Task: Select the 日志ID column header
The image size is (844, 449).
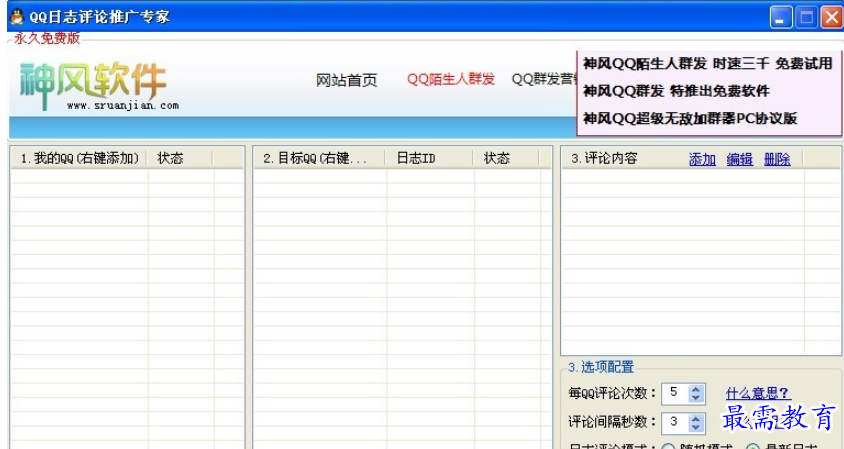Action: pyautogui.click(x=430, y=158)
